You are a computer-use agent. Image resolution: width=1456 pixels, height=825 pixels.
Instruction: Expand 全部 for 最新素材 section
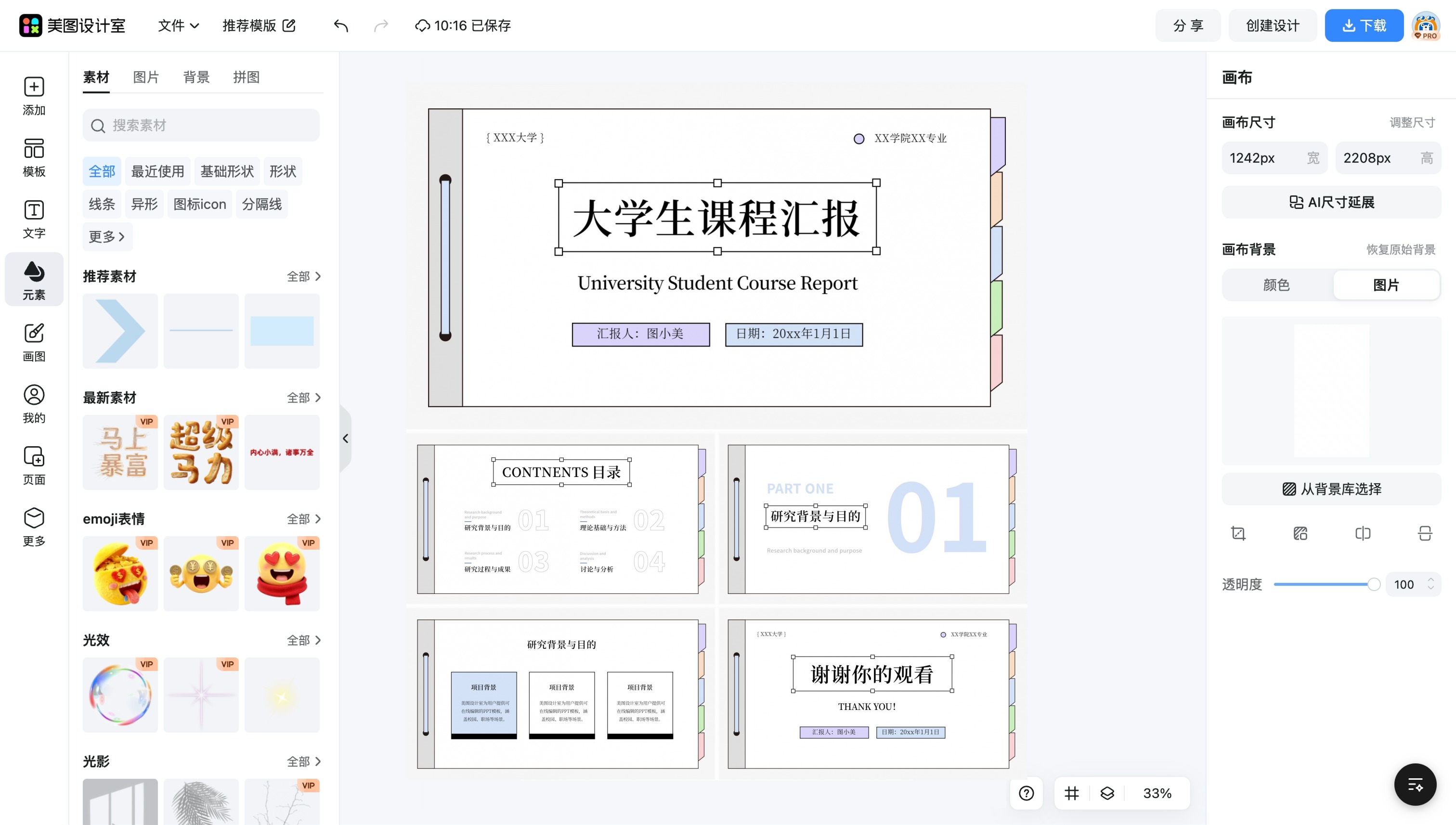click(x=304, y=397)
